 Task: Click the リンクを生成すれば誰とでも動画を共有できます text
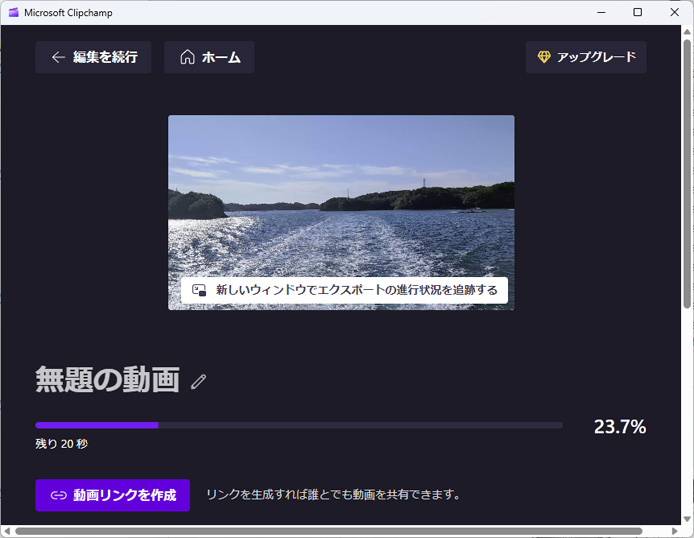[x=334, y=495]
